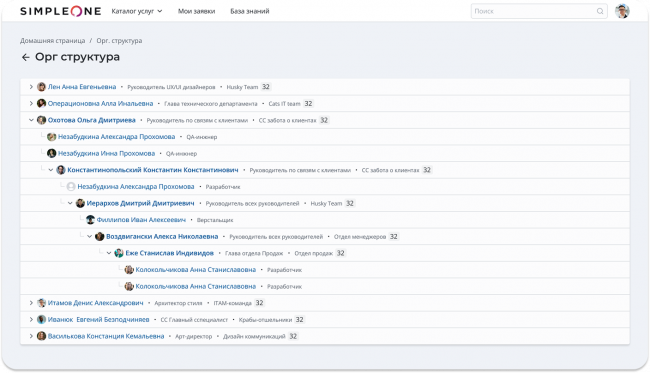The width and height of the screenshot is (650, 373).
Task: Collapse the Еже Станислав Индивидов node
Action: coord(109,253)
